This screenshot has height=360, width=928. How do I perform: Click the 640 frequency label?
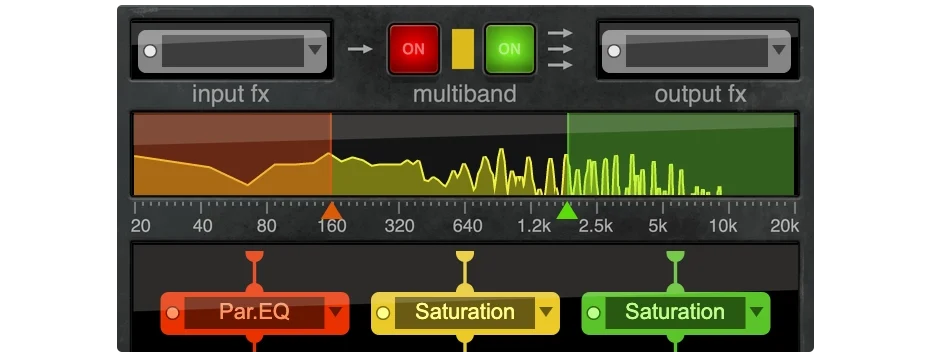(x=467, y=226)
